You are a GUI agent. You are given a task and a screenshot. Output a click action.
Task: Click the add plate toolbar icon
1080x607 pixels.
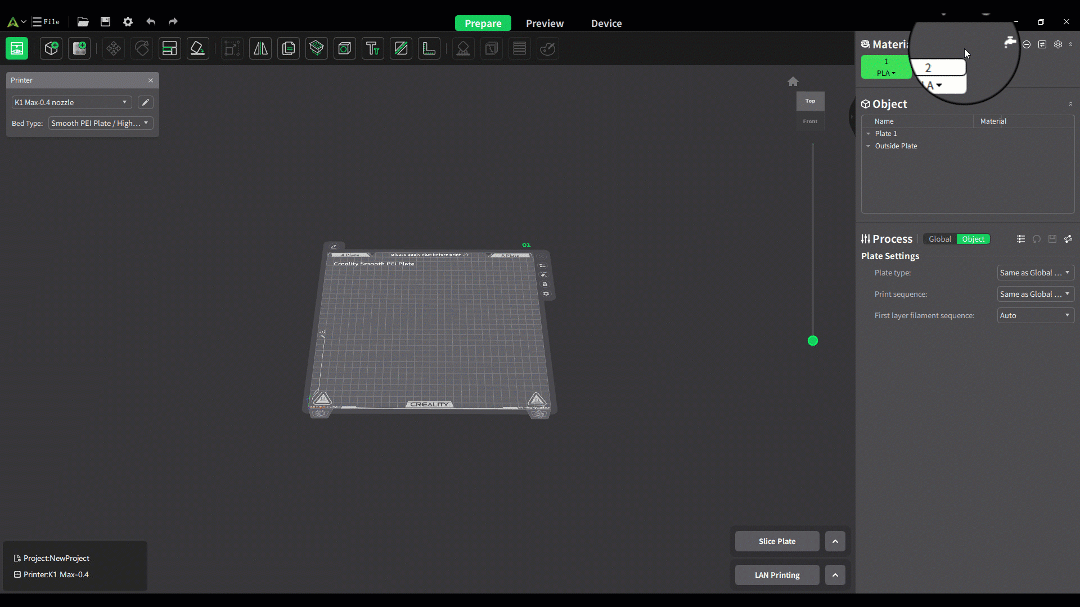79,48
